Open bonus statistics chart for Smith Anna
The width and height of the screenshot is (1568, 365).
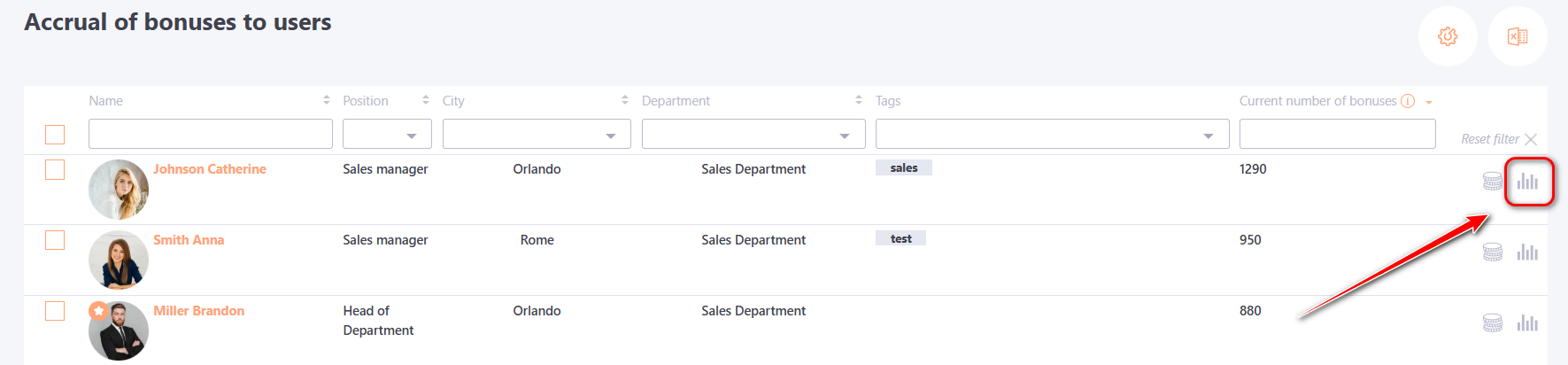point(1527,252)
